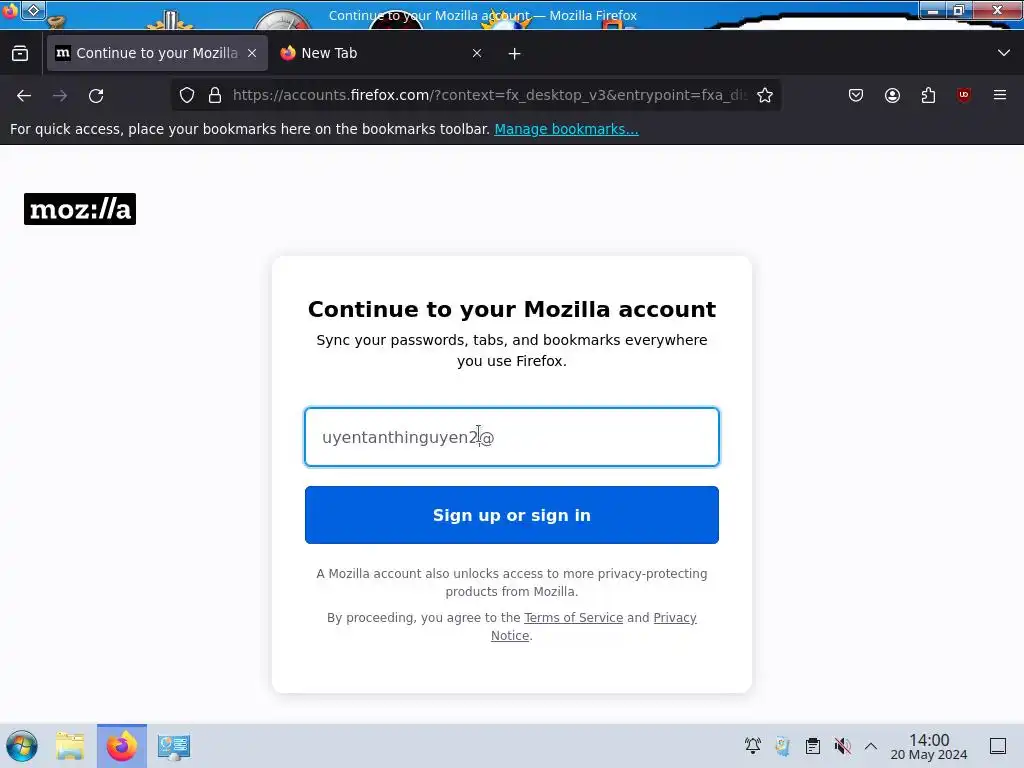Open the uBlock Origin extension

click(x=964, y=95)
